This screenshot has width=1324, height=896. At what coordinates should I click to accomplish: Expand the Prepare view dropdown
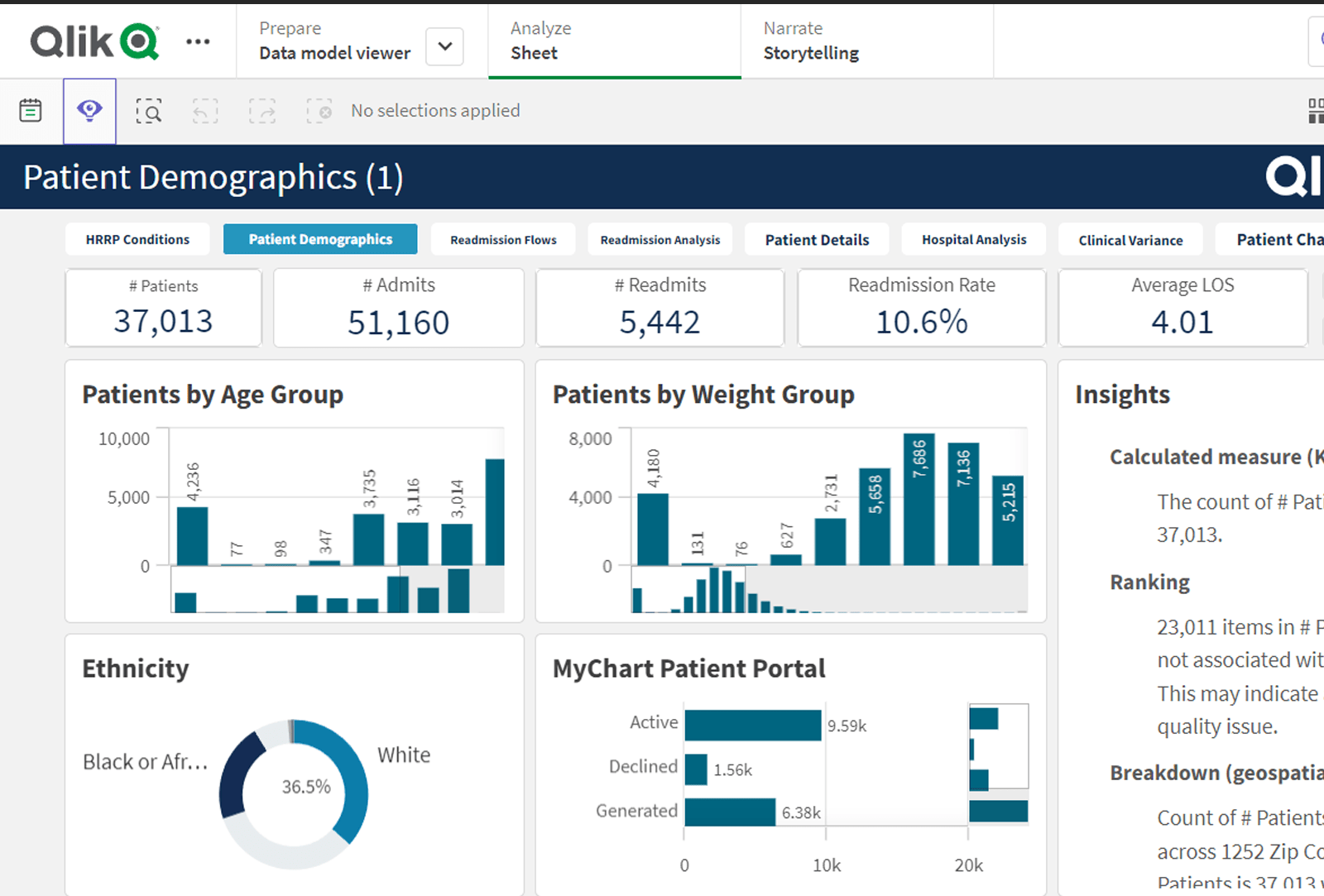coord(444,47)
